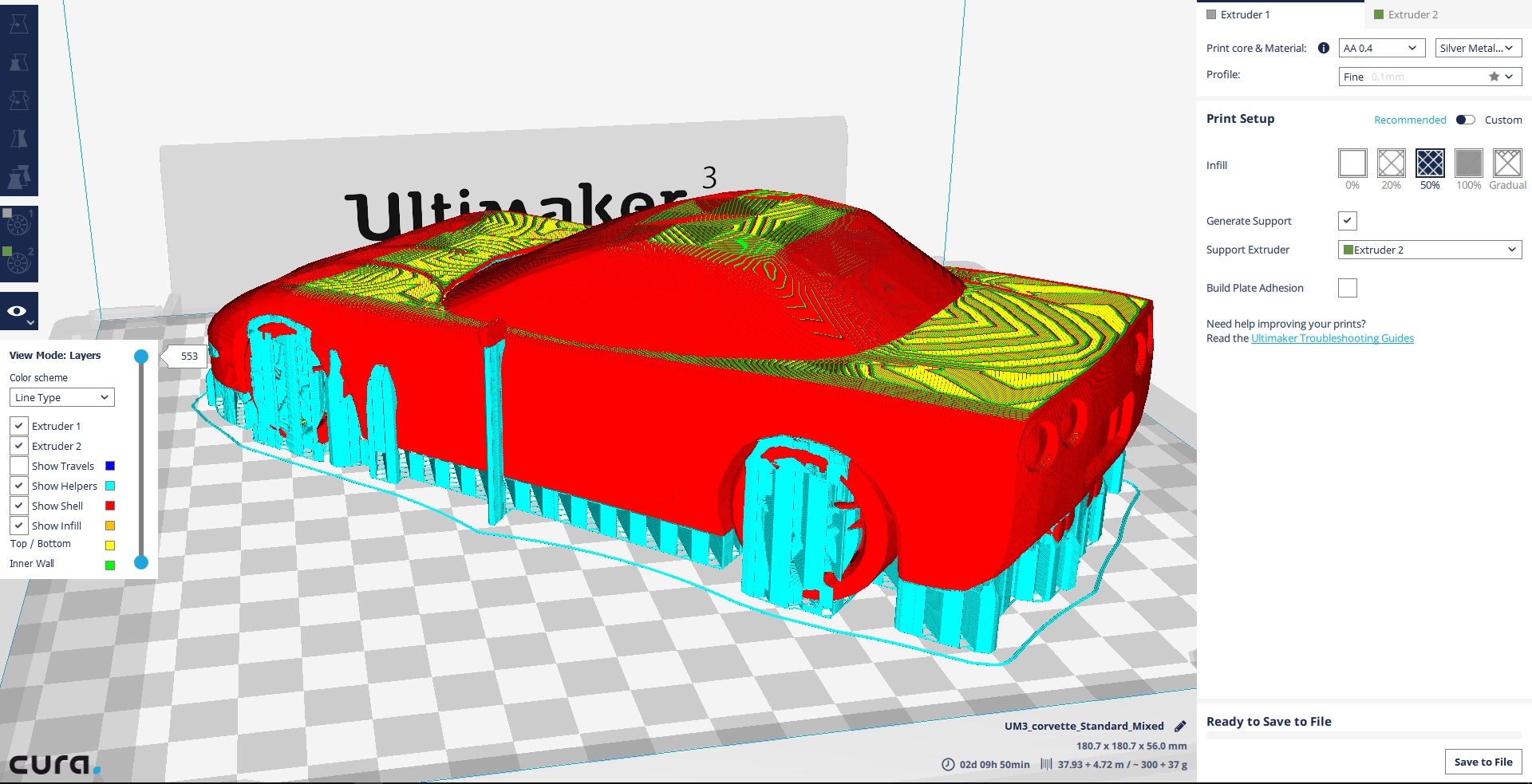1532x784 pixels.
Task: Click the Save to File button
Action: point(1483,762)
